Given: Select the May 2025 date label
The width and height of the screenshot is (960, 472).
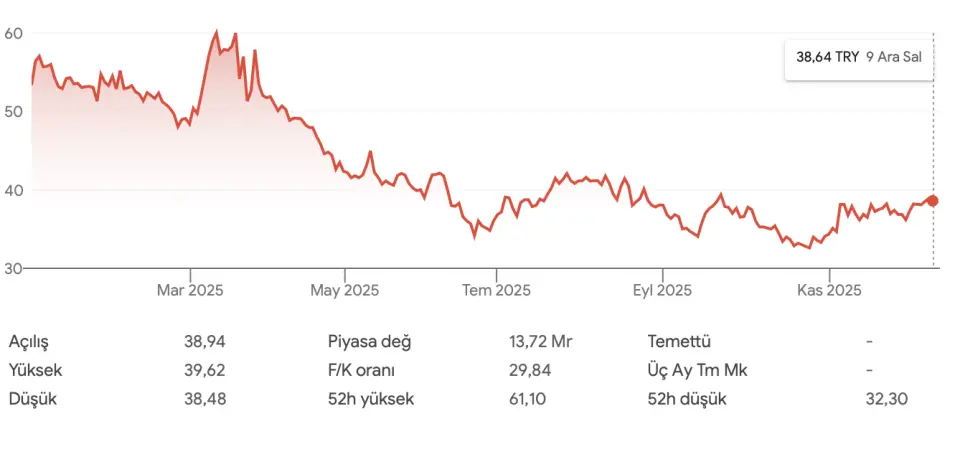Looking at the screenshot, I should (344, 291).
